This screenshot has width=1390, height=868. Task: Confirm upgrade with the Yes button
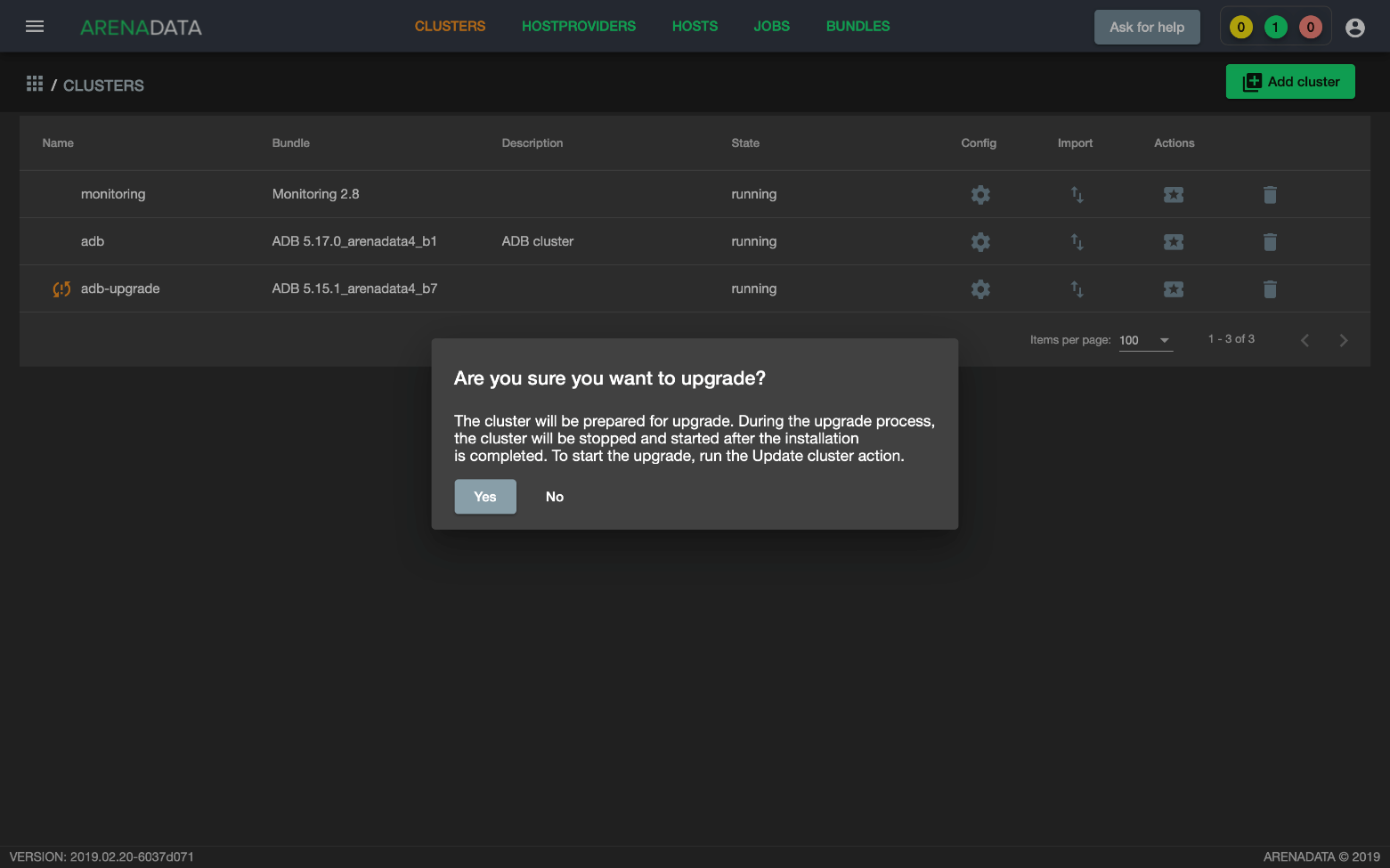(485, 497)
